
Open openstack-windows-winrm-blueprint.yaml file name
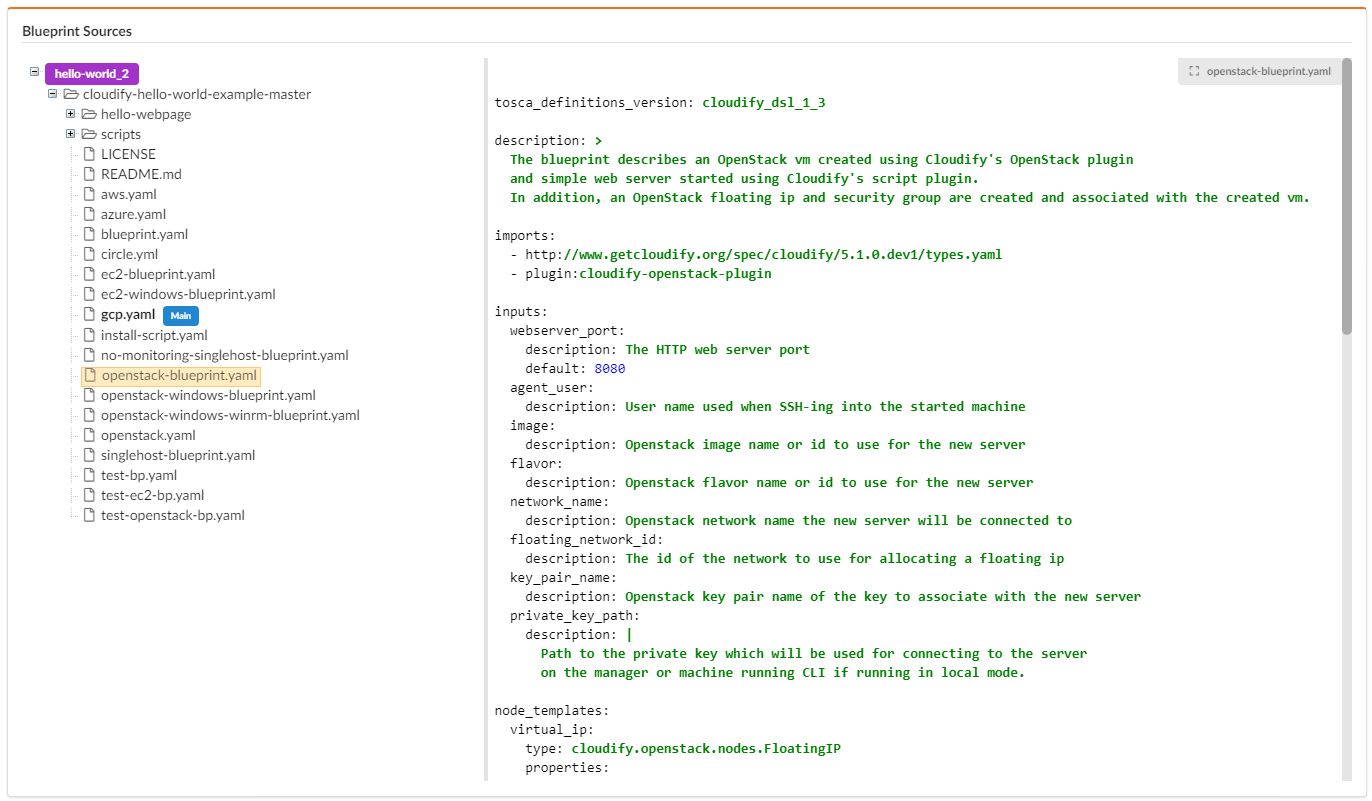[230, 415]
